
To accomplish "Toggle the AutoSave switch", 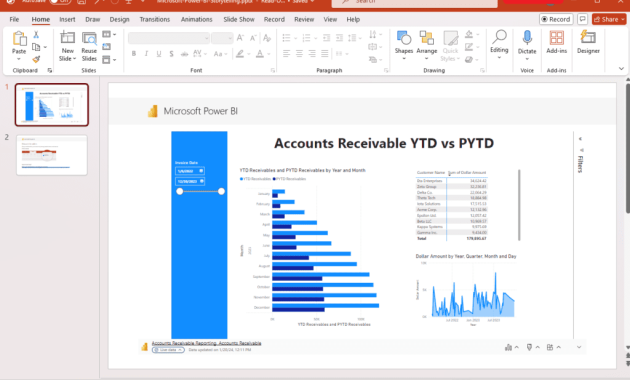I will point(60,2).
